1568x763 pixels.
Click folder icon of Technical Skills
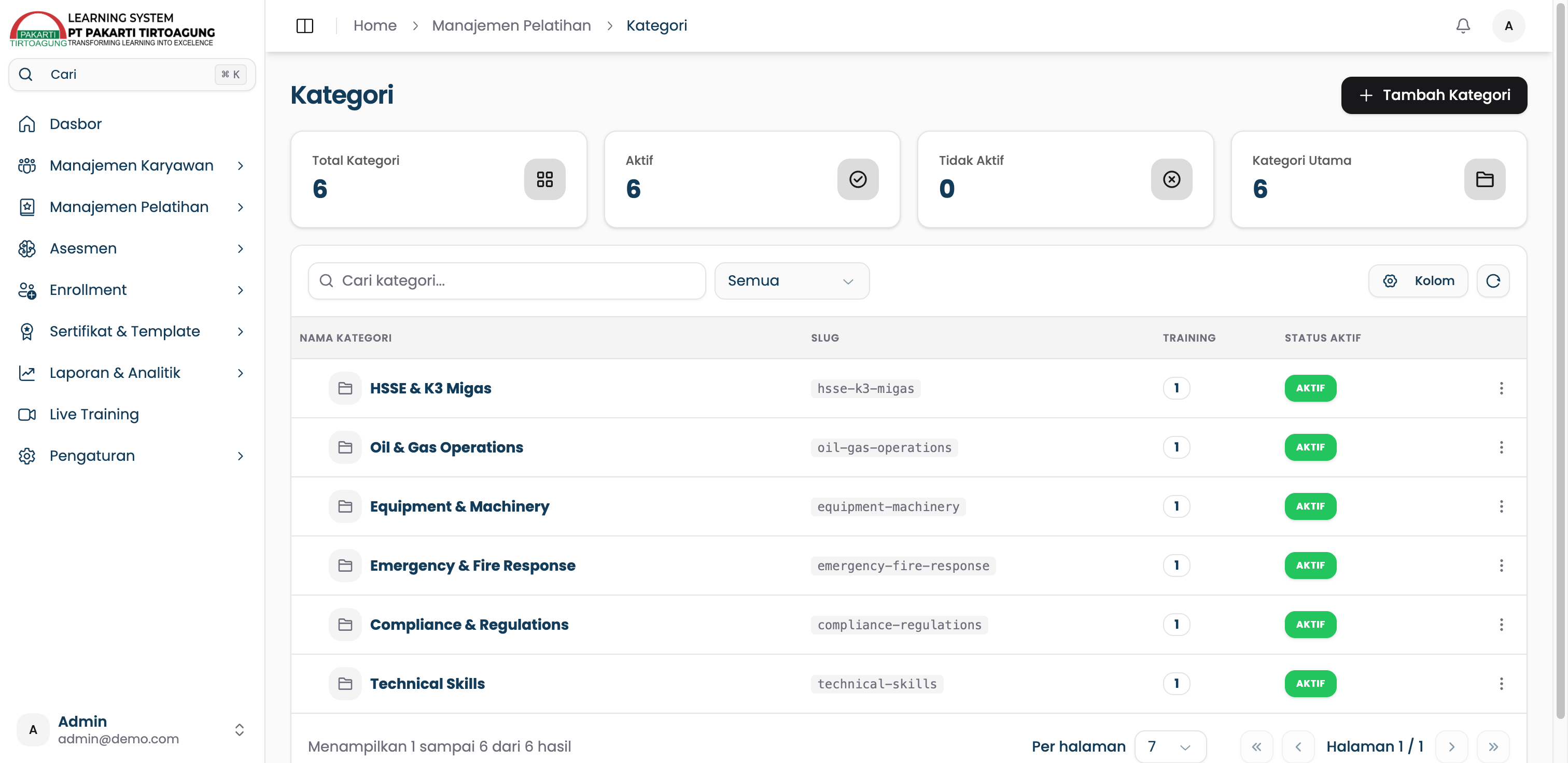pos(345,683)
